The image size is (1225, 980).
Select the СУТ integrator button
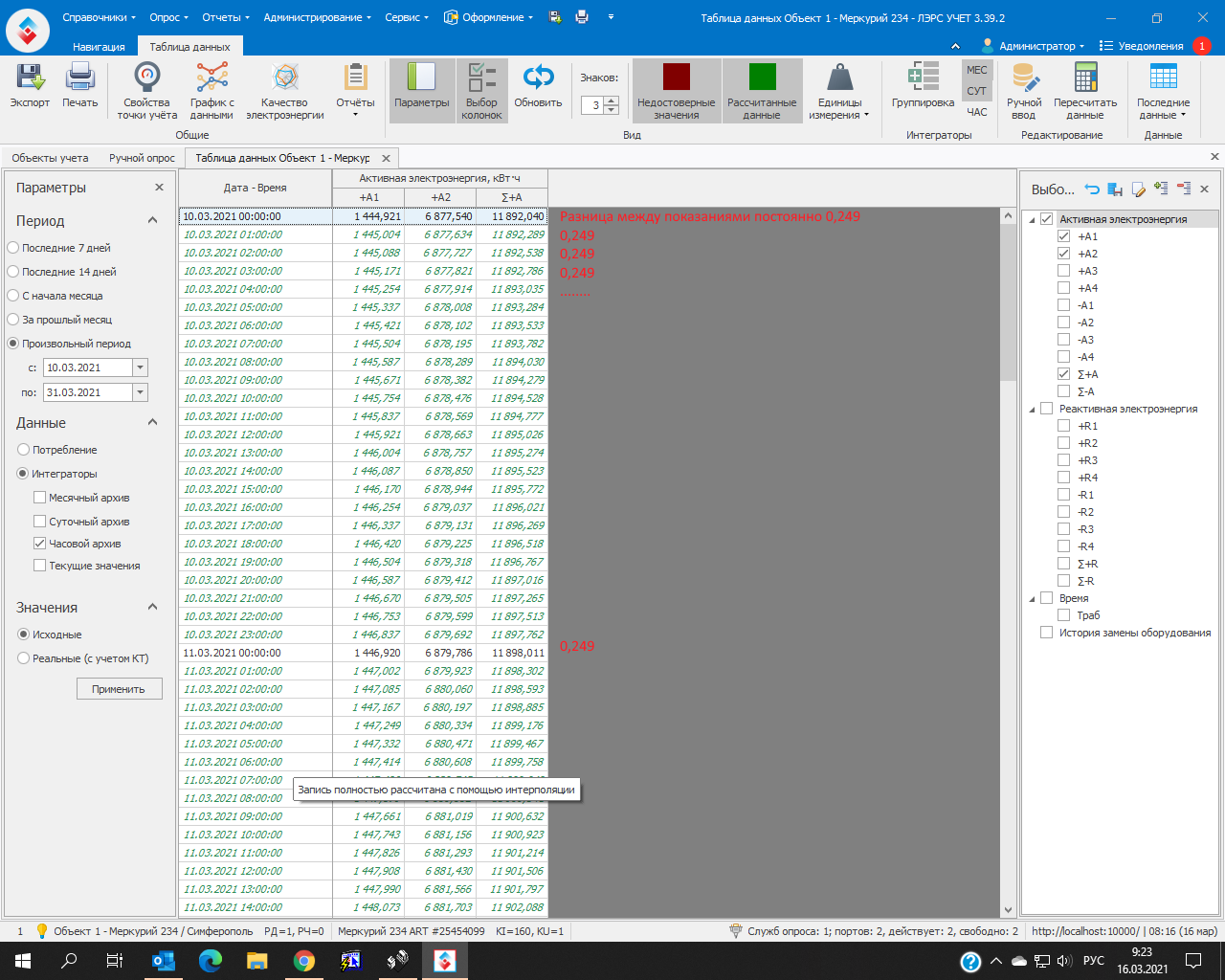tap(976, 91)
